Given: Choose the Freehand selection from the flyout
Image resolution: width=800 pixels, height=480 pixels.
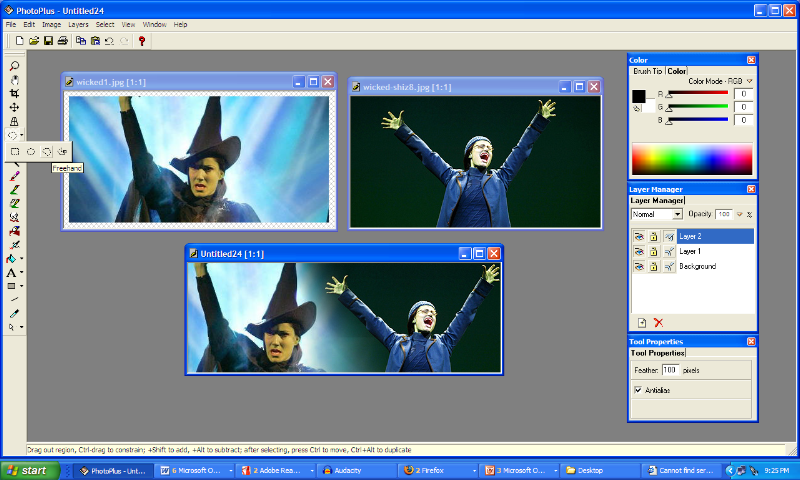Looking at the screenshot, I should 46,151.
